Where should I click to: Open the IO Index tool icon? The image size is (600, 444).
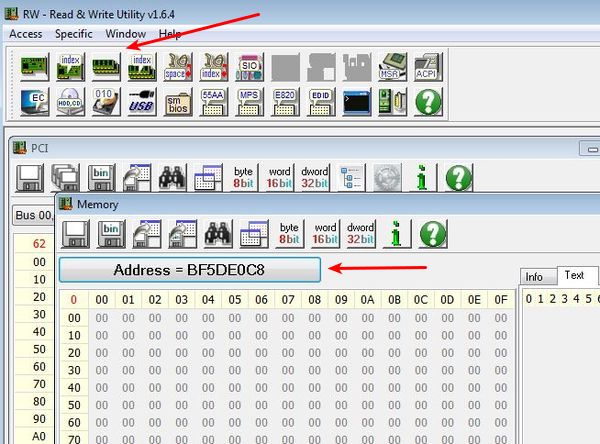(x=214, y=67)
